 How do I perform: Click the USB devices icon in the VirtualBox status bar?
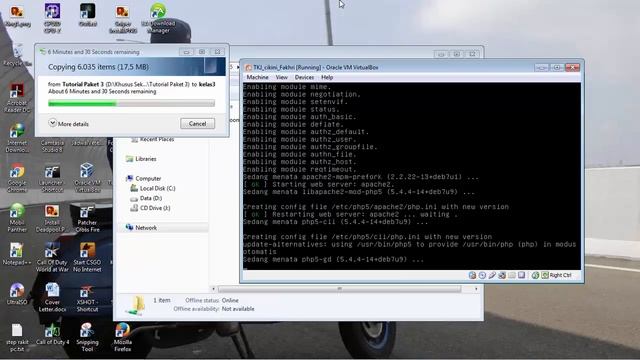coord(492,276)
